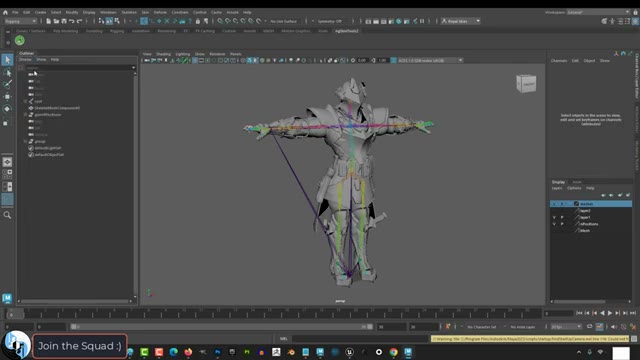The height and width of the screenshot is (360, 640).
Task: Toggle the audio speaker icon in the range bar
Action: 614,327
